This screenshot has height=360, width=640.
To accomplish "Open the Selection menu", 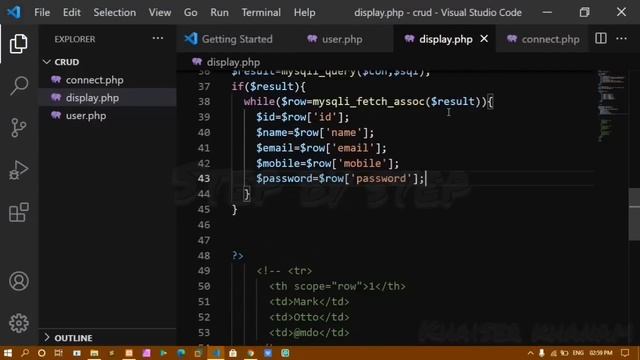I will pyautogui.click(x=115, y=12).
